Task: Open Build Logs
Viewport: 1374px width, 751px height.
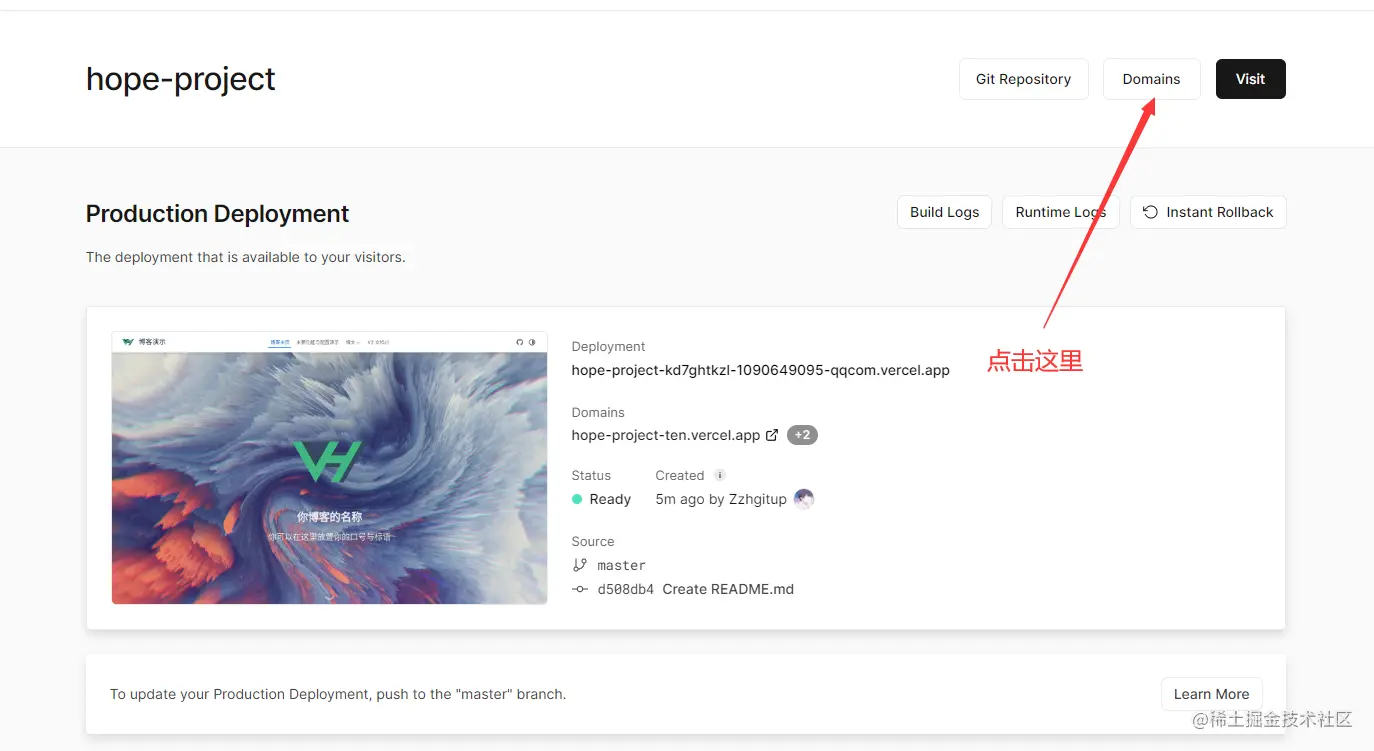Action: [944, 212]
